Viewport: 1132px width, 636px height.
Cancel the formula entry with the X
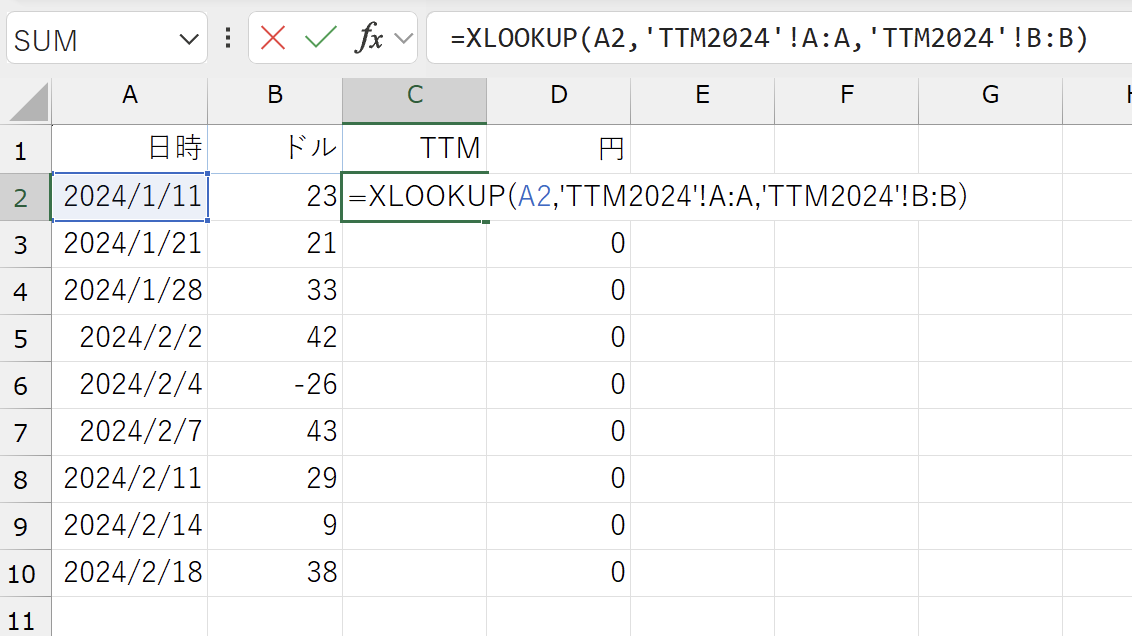click(273, 38)
